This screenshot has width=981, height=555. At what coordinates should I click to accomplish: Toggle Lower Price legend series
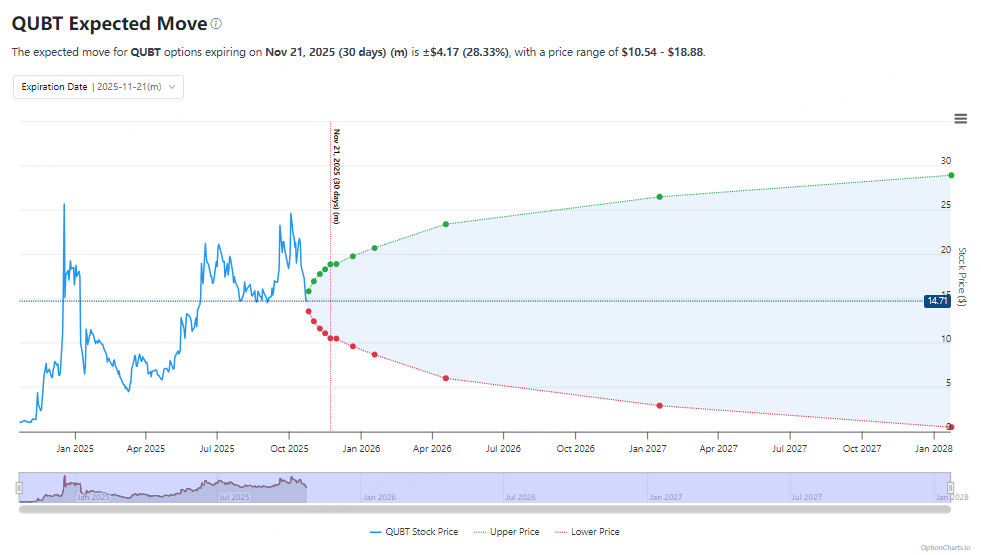[587, 532]
